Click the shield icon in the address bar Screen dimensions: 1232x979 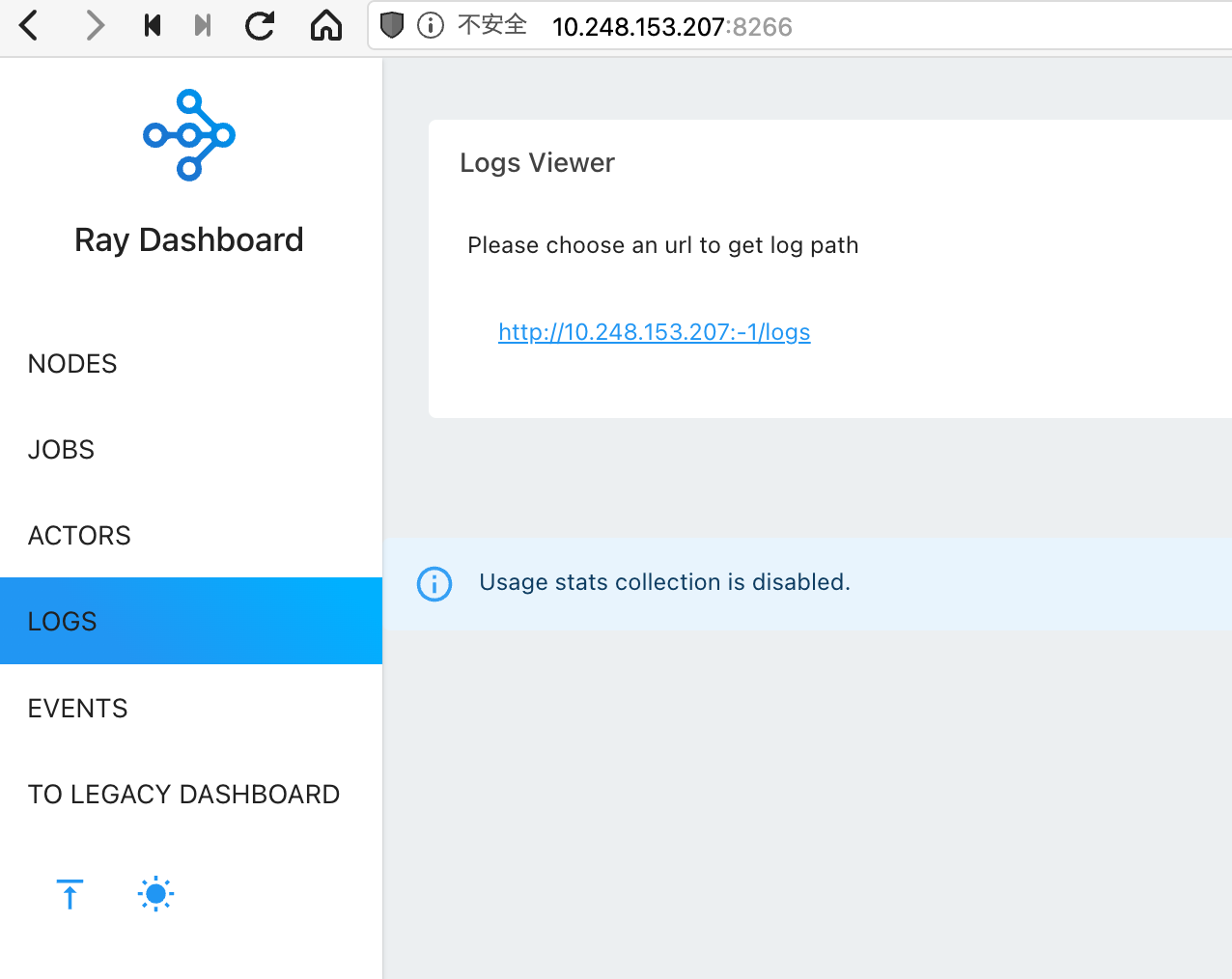[x=392, y=25]
